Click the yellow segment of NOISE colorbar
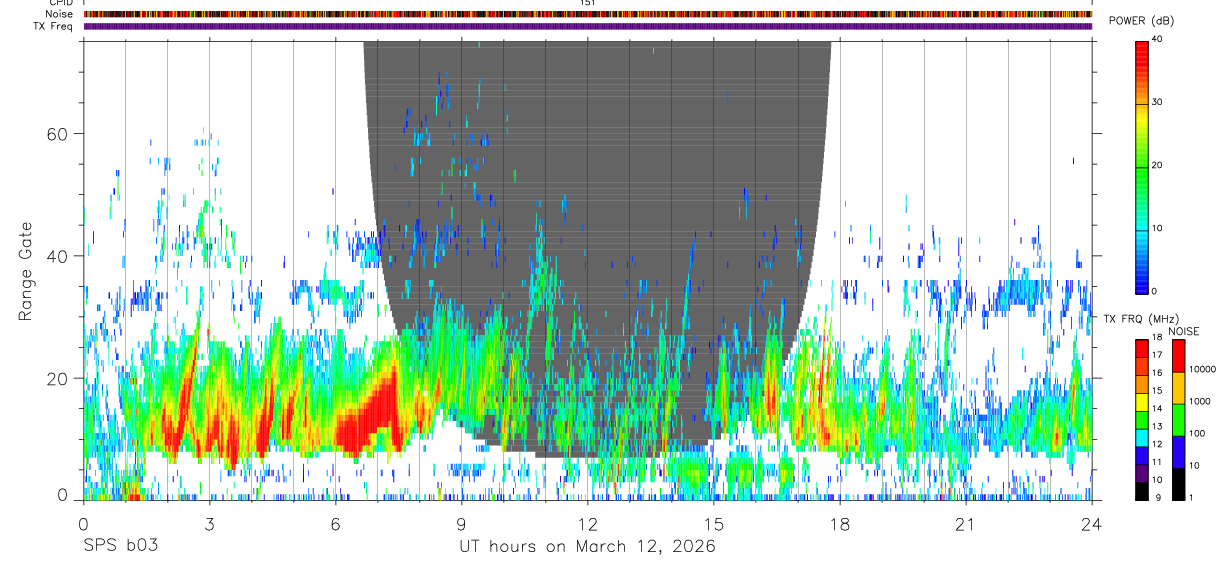This screenshot has width=1228, height=567. click(1179, 388)
